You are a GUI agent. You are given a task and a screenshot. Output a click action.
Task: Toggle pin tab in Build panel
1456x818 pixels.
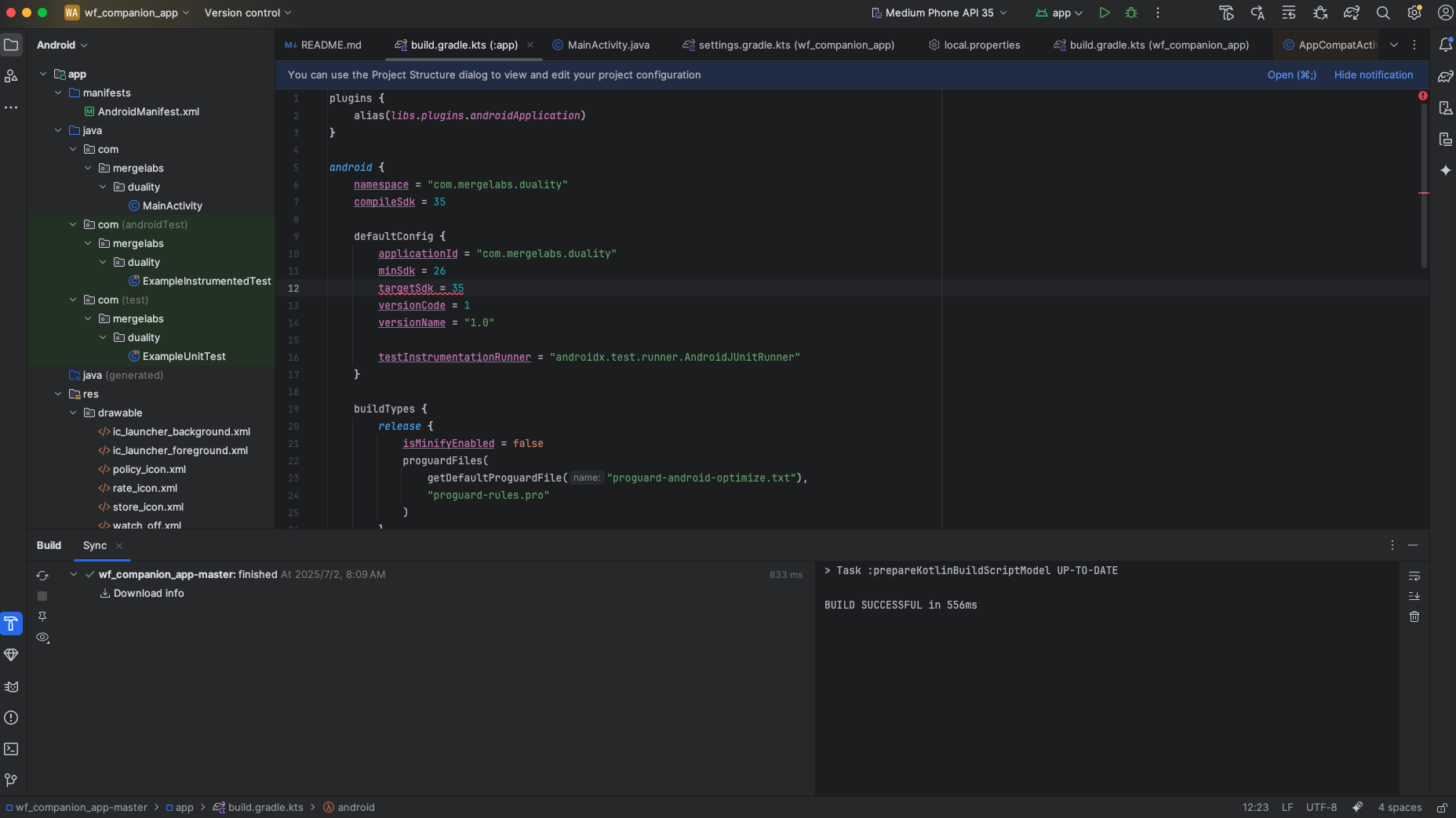42,616
